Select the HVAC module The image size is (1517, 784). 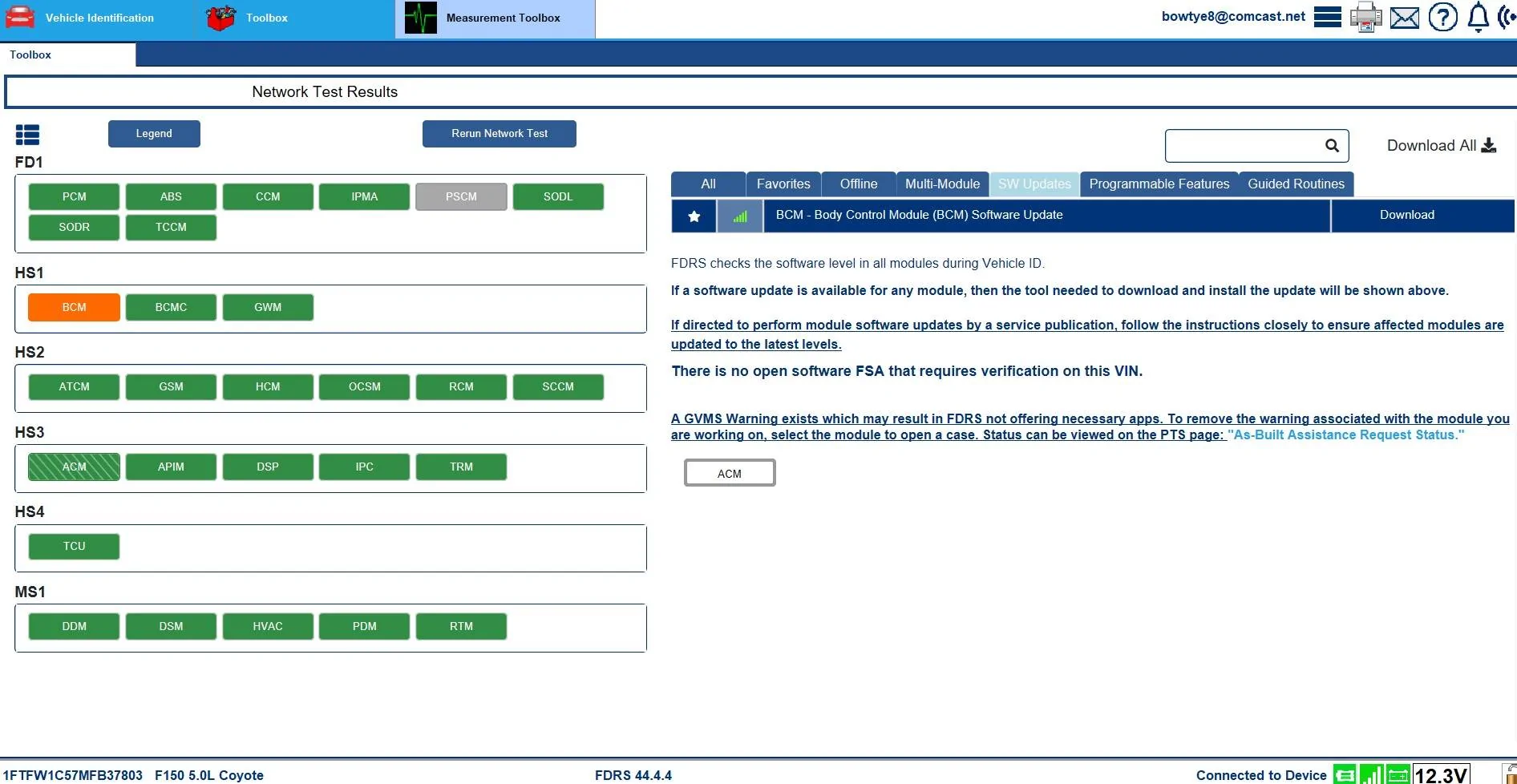point(268,626)
